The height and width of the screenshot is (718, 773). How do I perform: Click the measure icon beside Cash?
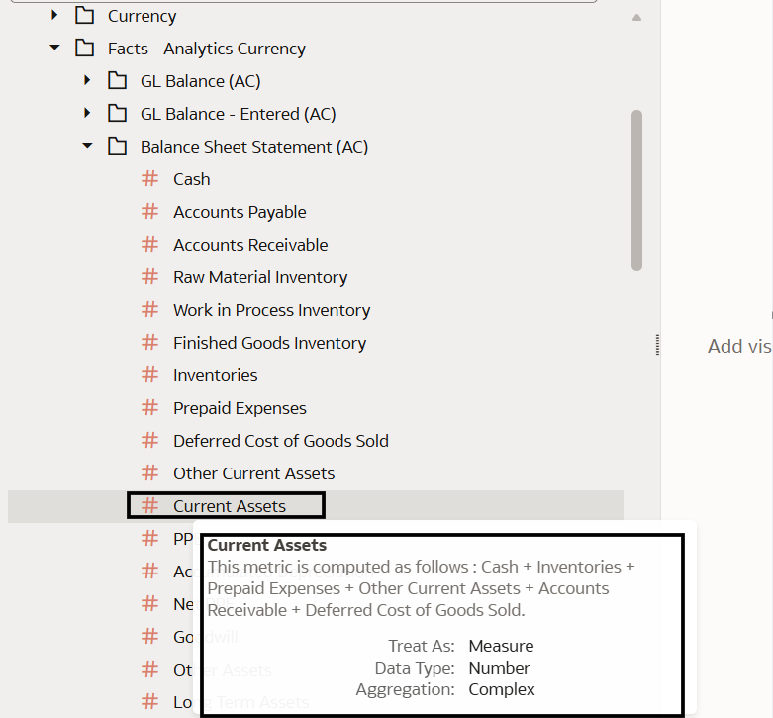tap(150, 179)
